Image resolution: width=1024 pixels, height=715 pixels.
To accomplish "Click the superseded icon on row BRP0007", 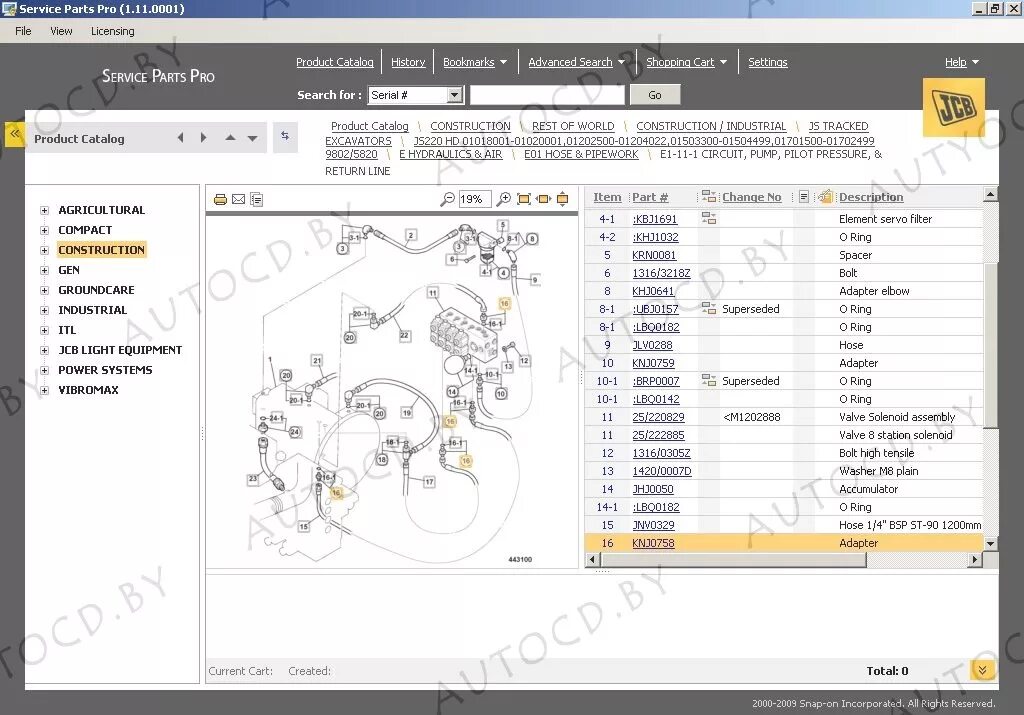I will (709, 381).
